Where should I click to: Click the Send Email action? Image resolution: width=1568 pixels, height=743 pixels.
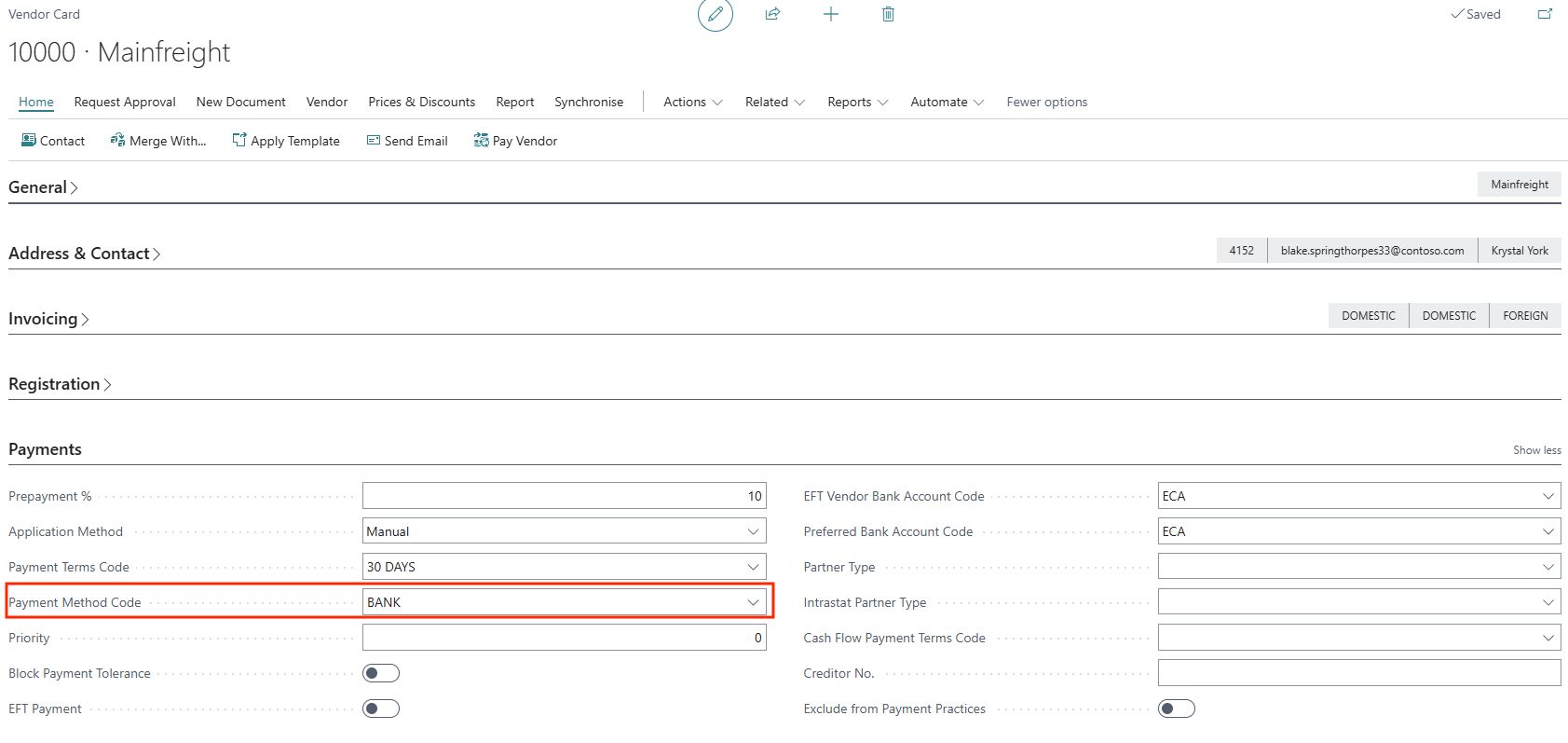point(407,141)
